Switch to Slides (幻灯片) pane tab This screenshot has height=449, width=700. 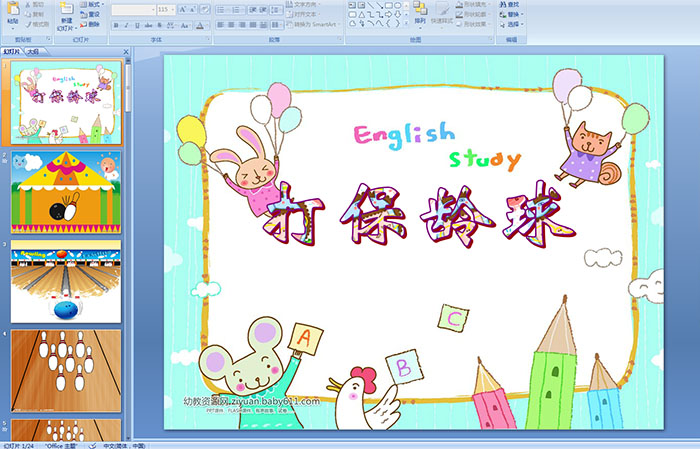[12, 52]
